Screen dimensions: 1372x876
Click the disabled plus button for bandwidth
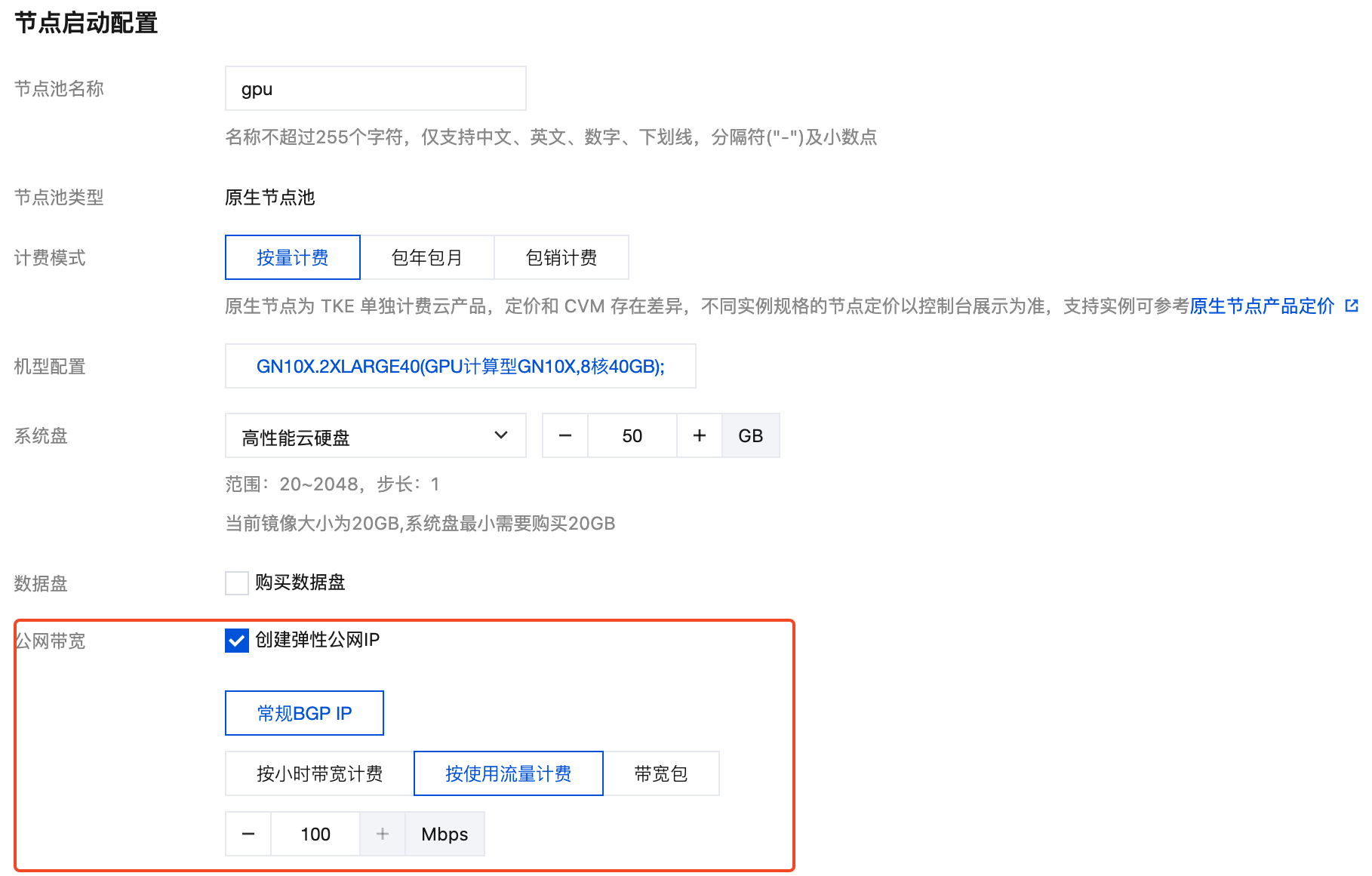(383, 834)
